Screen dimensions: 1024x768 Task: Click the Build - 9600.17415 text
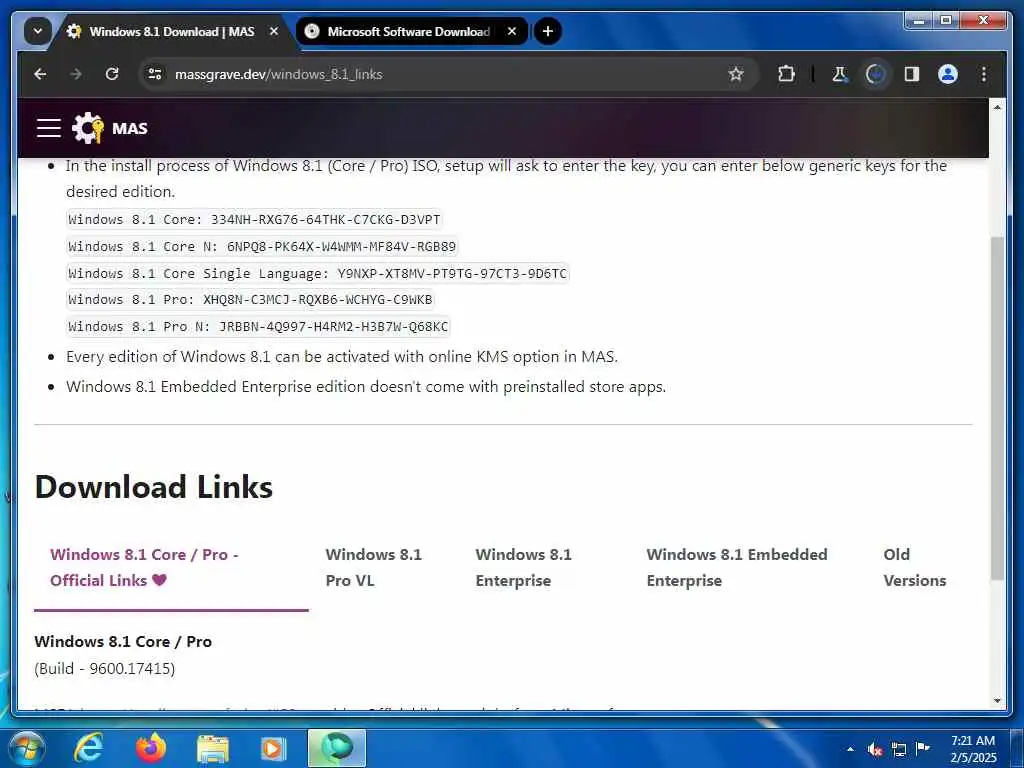104,669
